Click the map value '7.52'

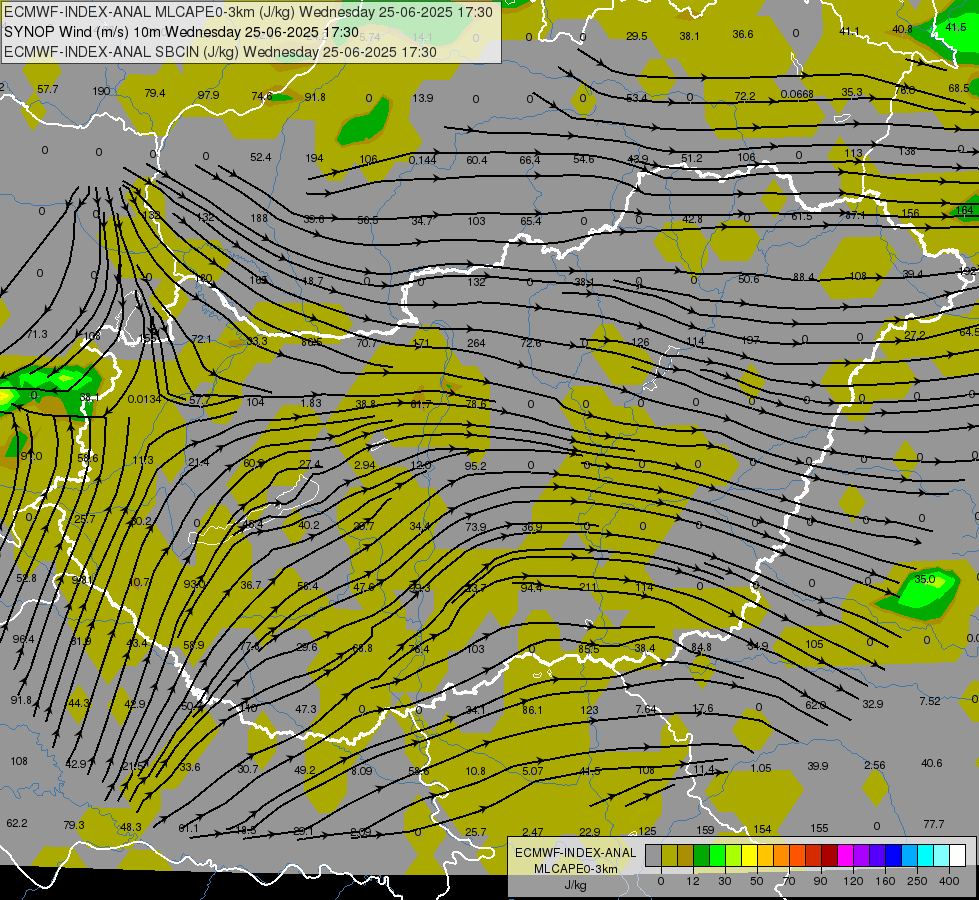click(x=930, y=701)
